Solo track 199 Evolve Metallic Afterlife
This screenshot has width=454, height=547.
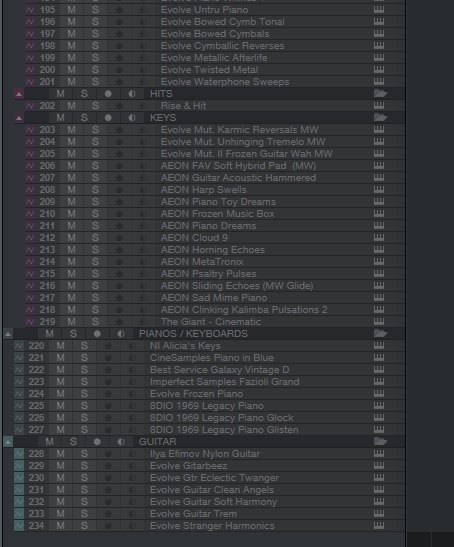coord(95,58)
